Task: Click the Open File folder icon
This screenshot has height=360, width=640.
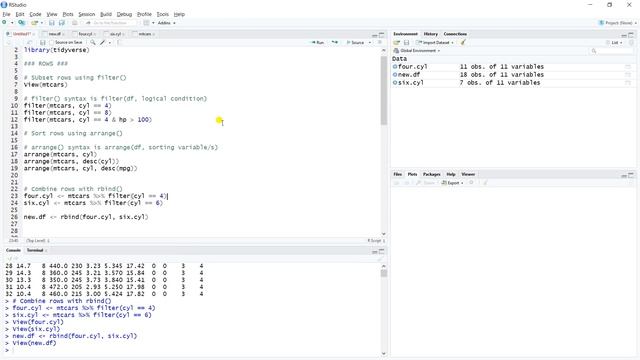Action: click(34, 23)
